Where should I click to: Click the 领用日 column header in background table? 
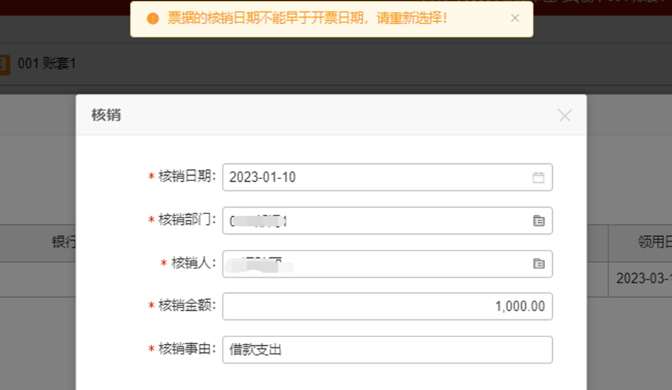click(x=655, y=242)
